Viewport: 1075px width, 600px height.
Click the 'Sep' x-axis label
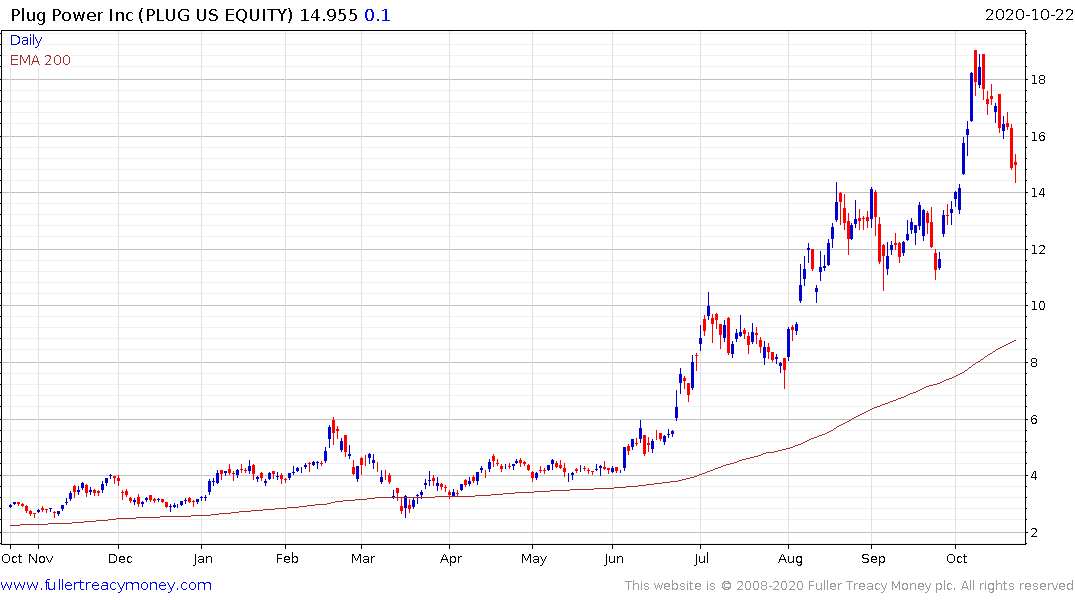[x=873, y=559]
